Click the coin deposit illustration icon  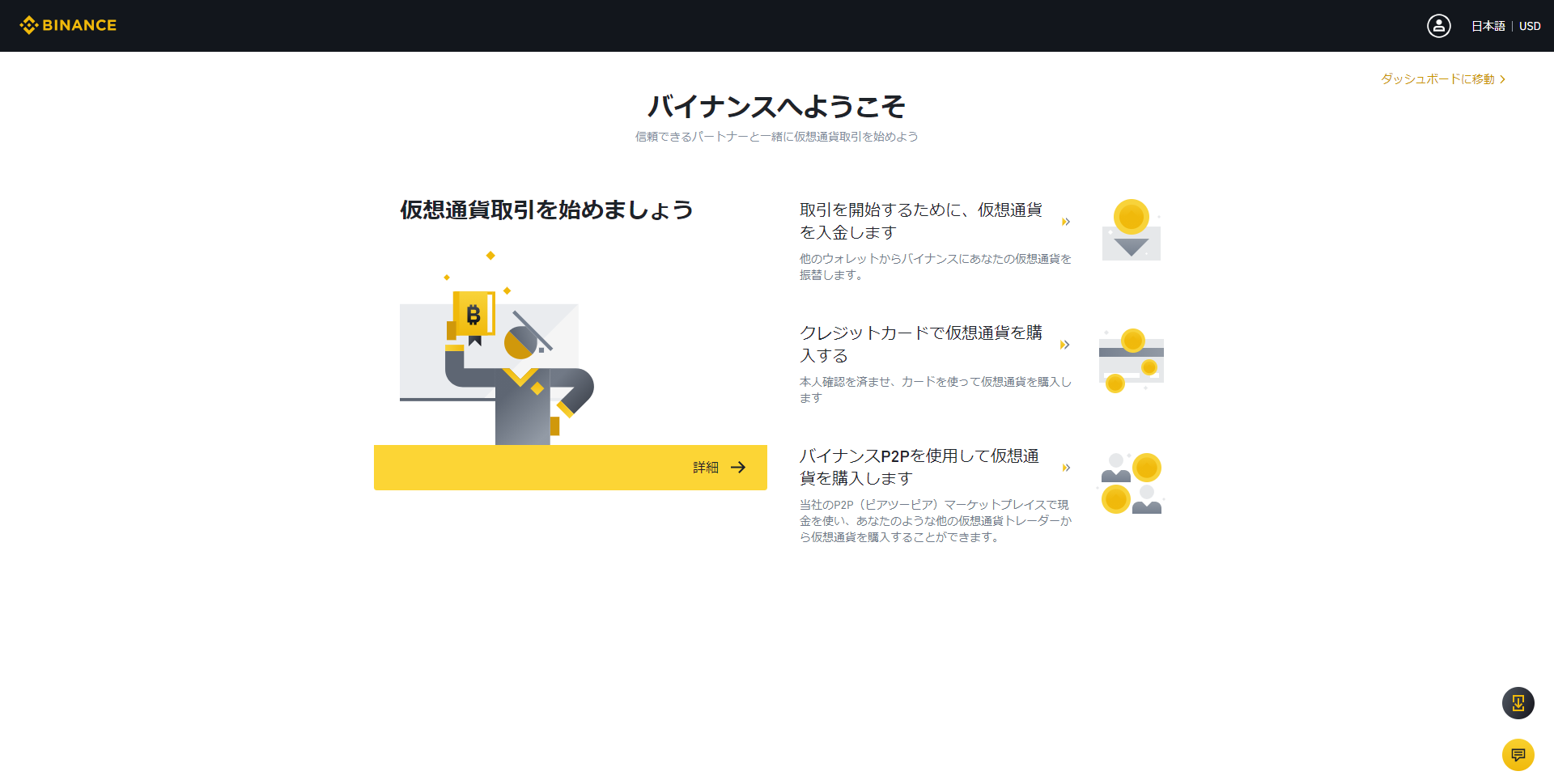click(1131, 231)
